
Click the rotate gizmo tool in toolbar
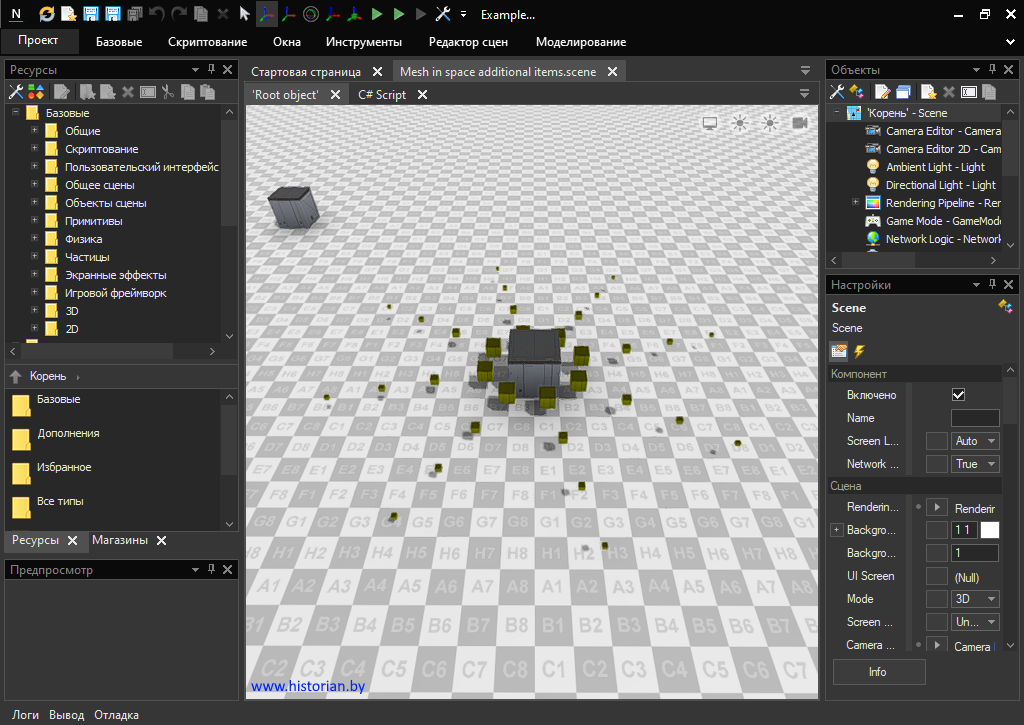tap(310, 14)
